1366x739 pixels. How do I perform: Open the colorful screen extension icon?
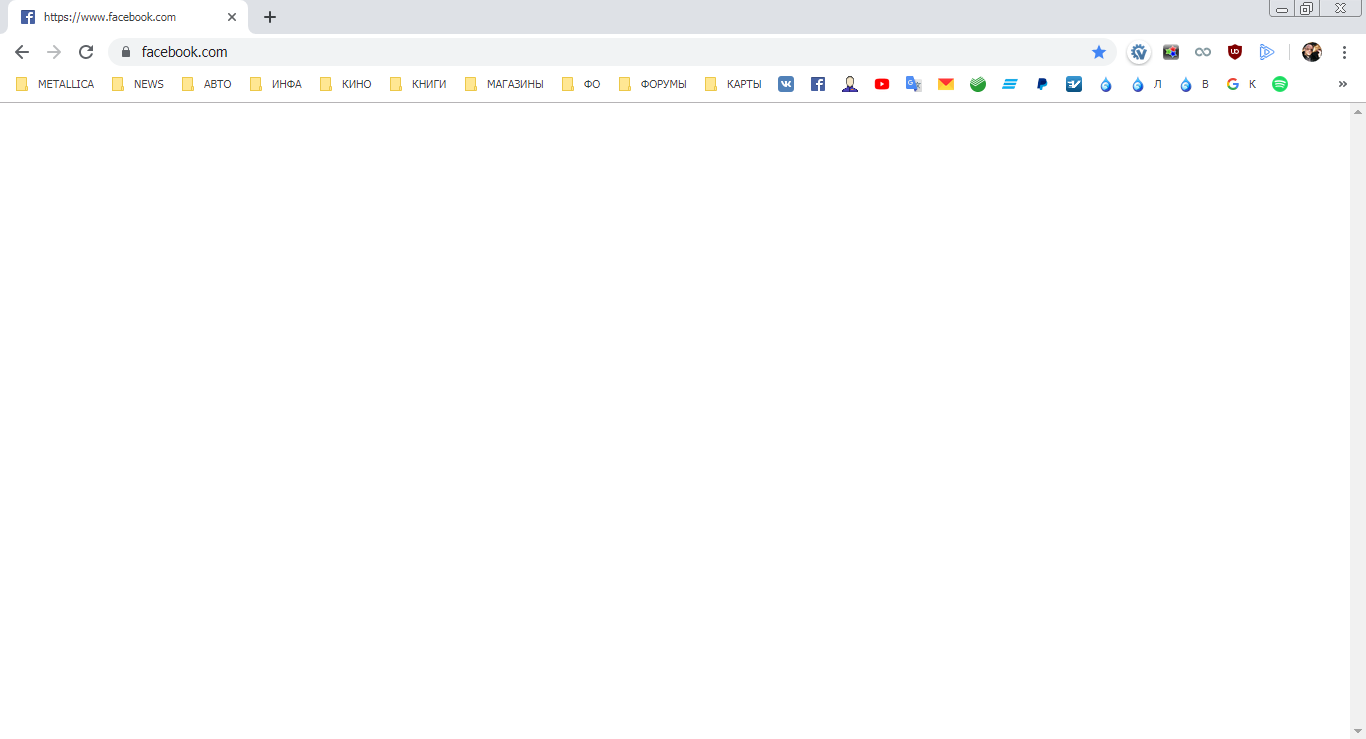[1171, 52]
